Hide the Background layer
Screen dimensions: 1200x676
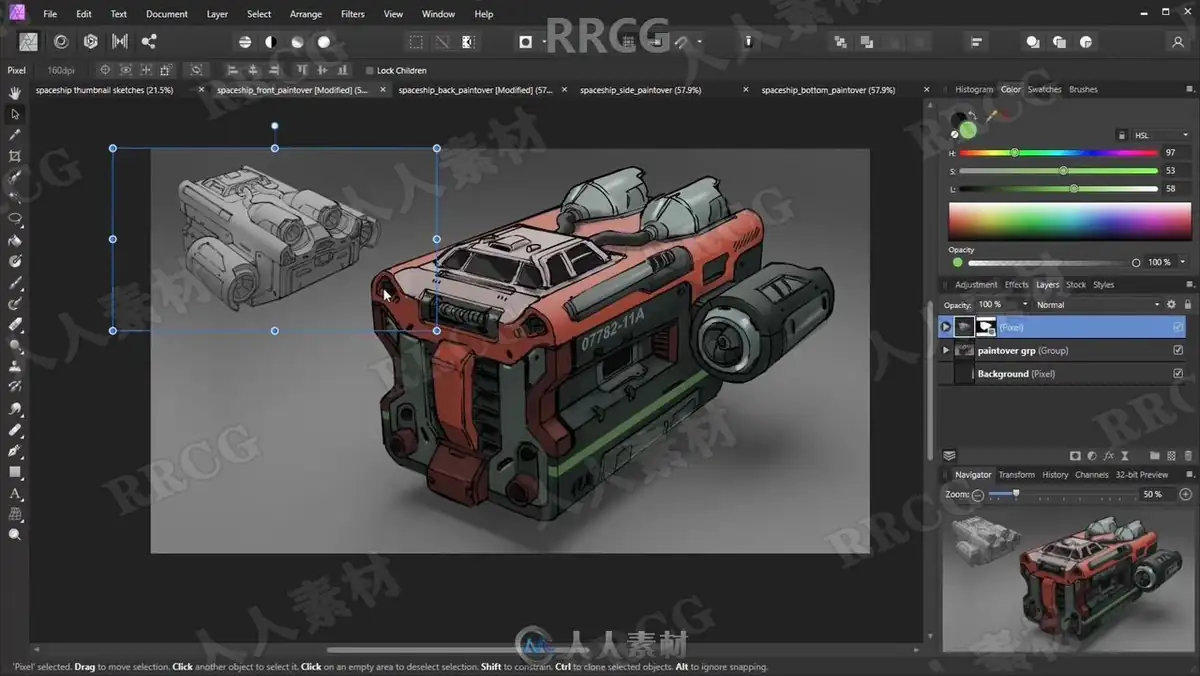(x=1178, y=373)
